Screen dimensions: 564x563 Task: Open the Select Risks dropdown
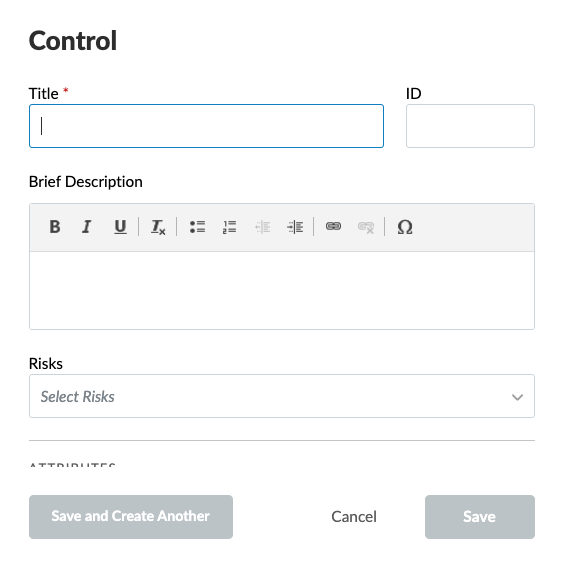pyautogui.click(x=282, y=396)
